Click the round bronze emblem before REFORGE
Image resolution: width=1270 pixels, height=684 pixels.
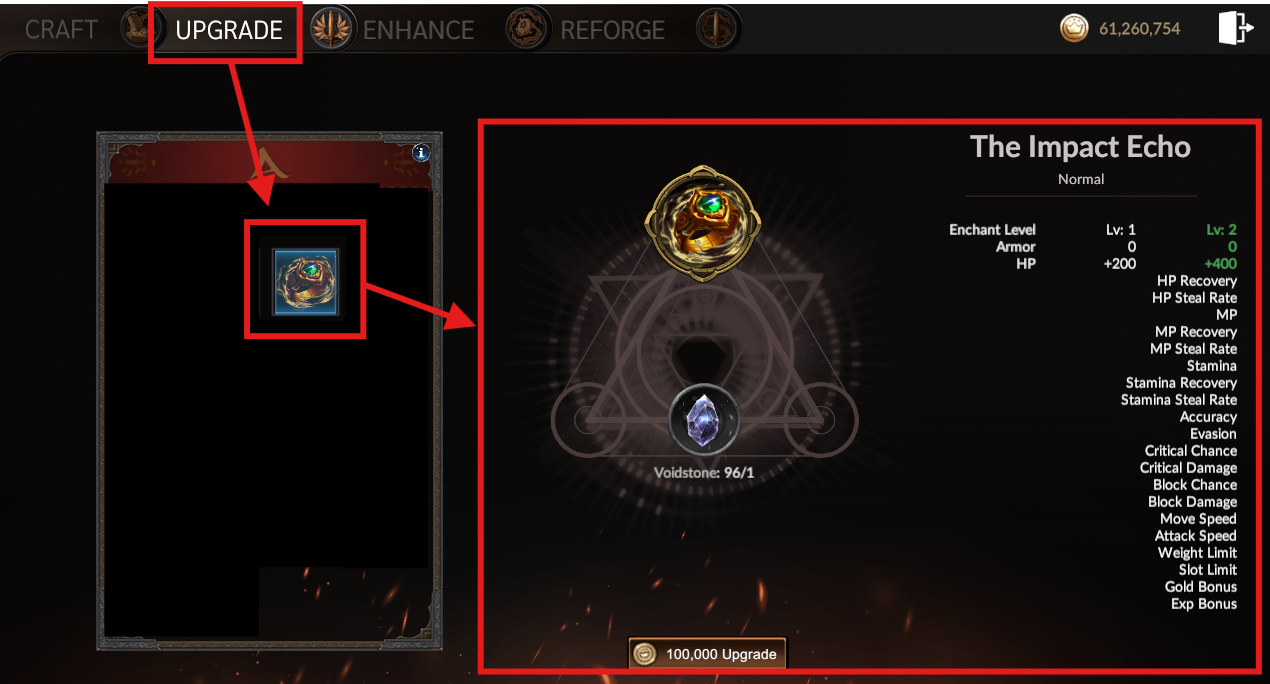coord(526,29)
